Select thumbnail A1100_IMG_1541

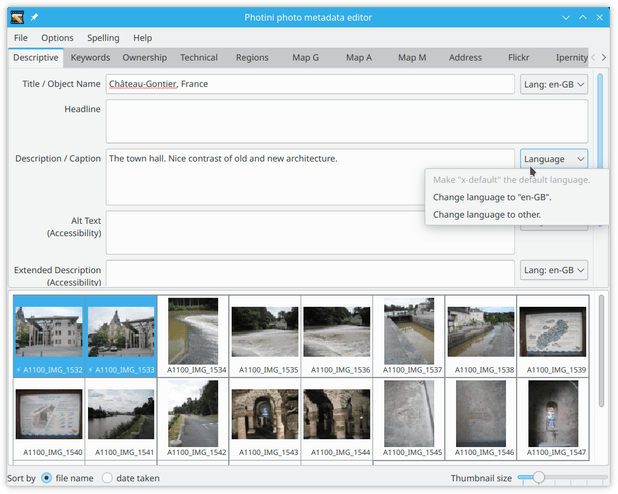point(121,419)
